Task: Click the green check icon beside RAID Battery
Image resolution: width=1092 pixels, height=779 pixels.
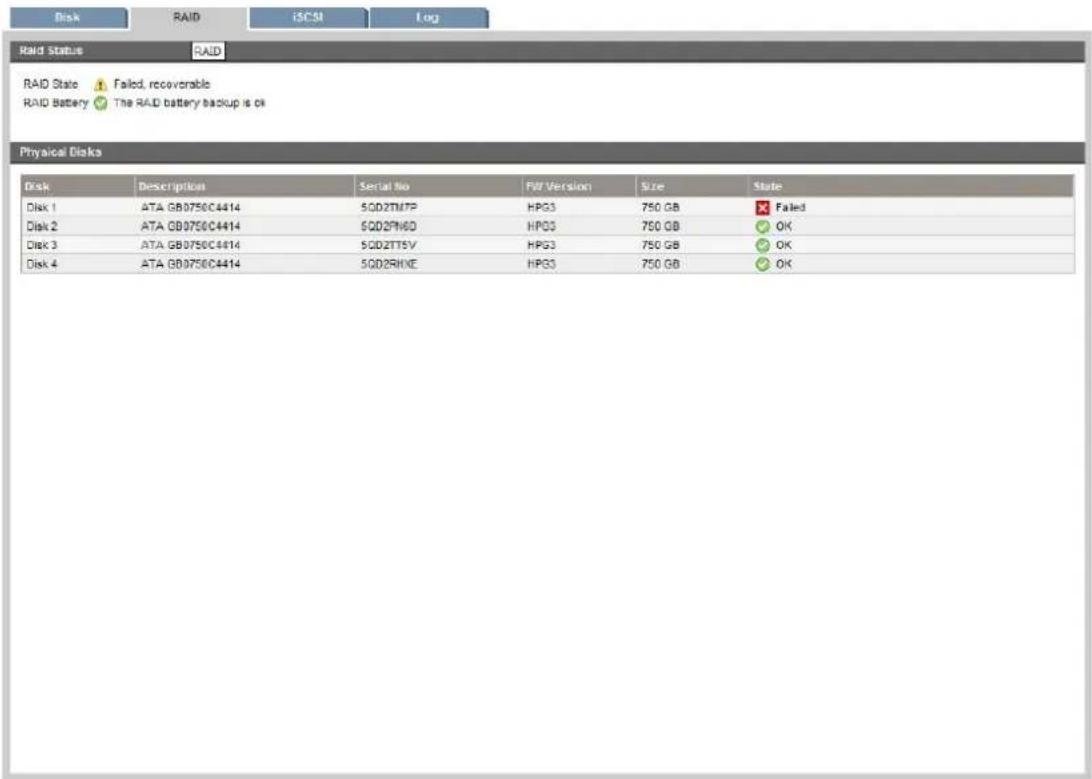Action: click(x=101, y=103)
